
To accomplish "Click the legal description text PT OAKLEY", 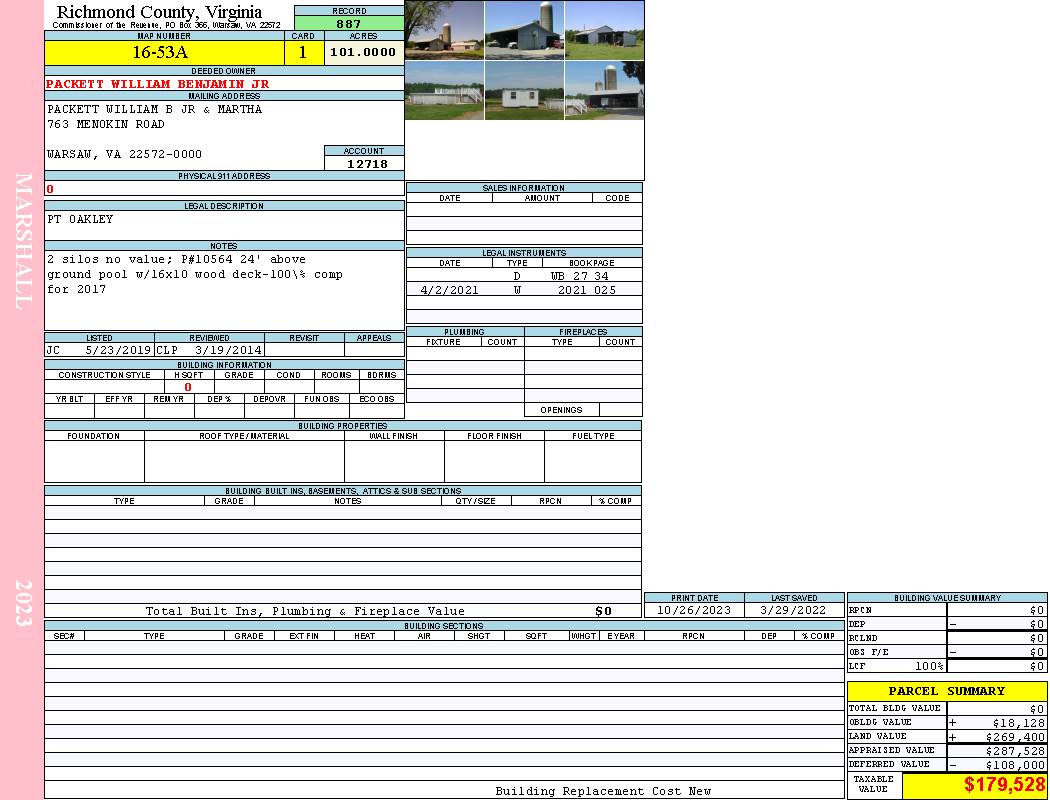I will coord(81,219).
